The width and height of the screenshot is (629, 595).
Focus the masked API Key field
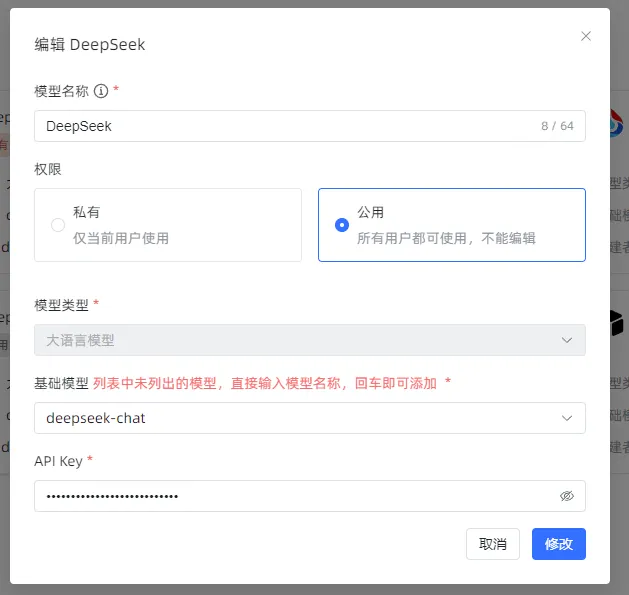click(310, 496)
